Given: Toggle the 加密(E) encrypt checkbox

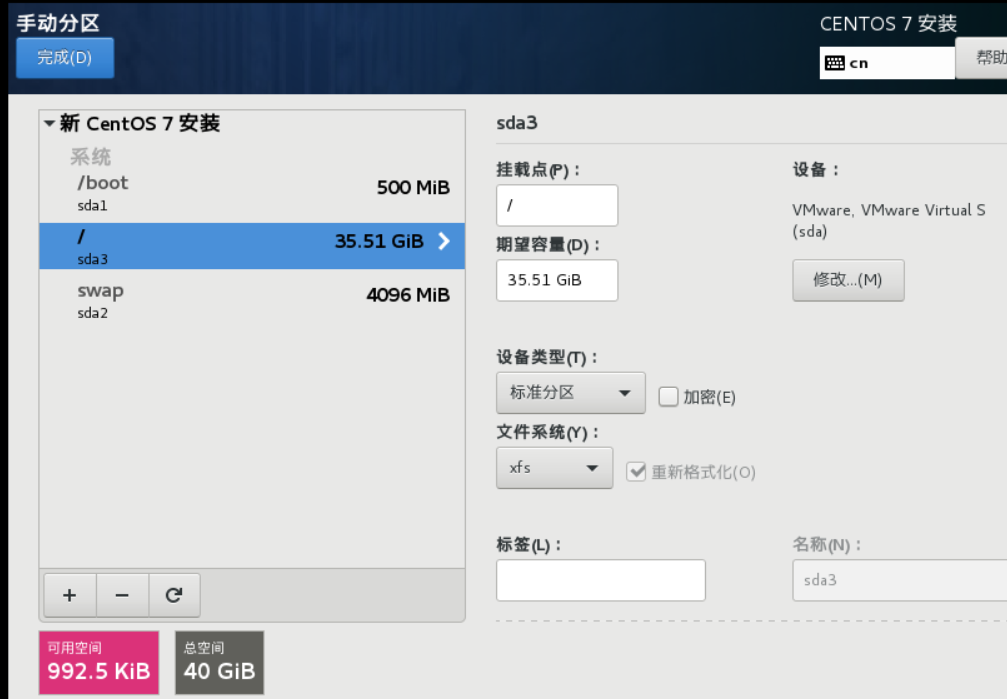Looking at the screenshot, I should [668, 396].
